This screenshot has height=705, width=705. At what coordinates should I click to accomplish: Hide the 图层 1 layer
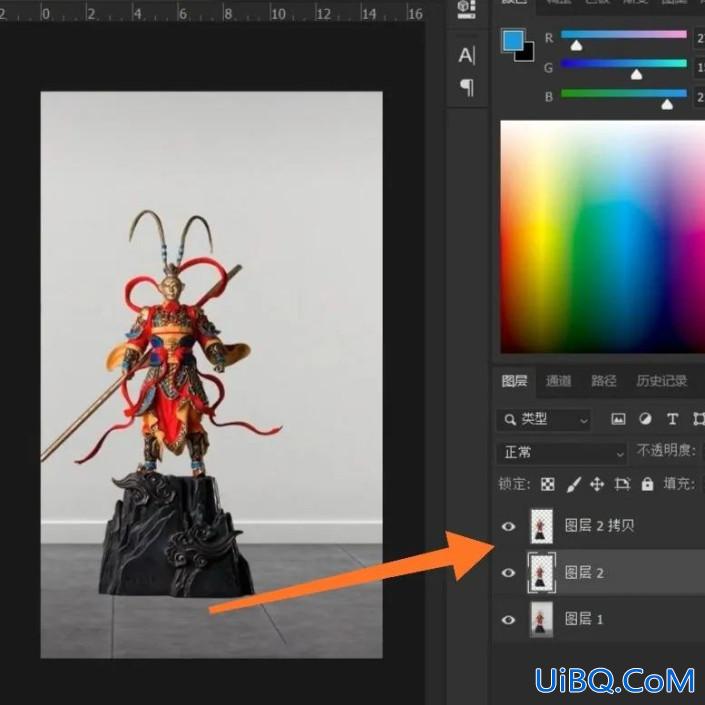pos(508,620)
